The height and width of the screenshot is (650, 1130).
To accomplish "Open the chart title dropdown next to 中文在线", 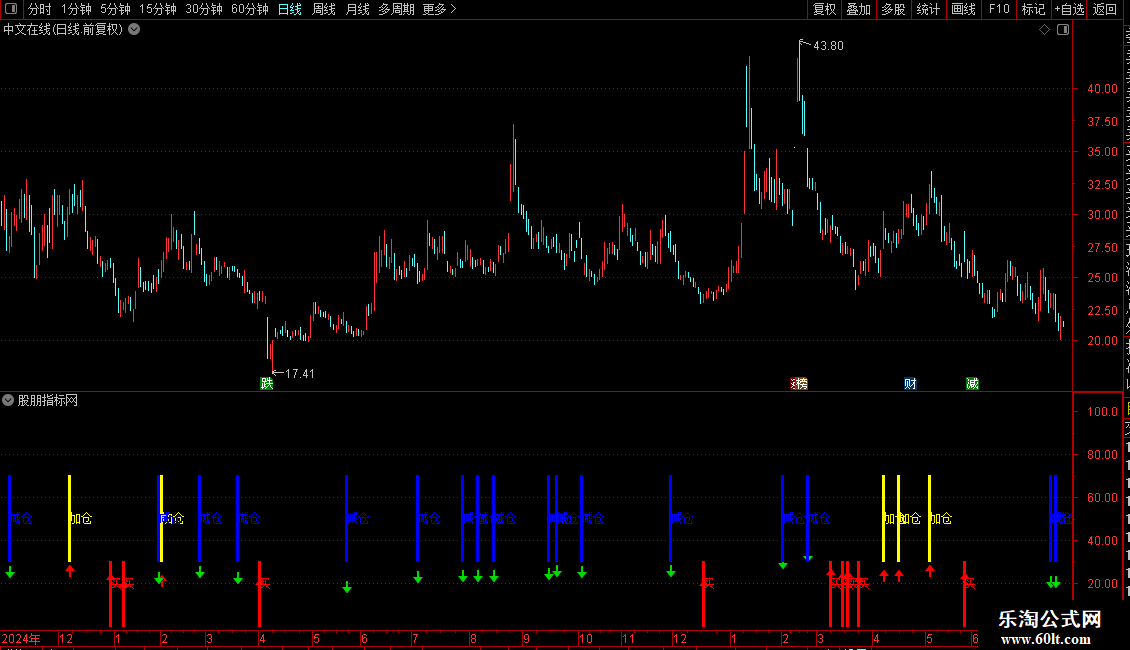I will point(134,30).
